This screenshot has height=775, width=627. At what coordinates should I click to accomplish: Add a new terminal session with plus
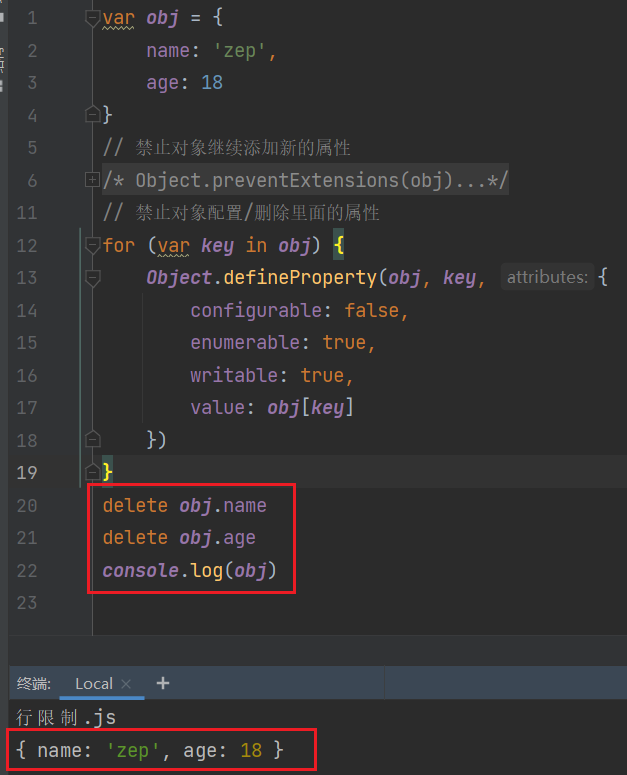pos(163,683)
